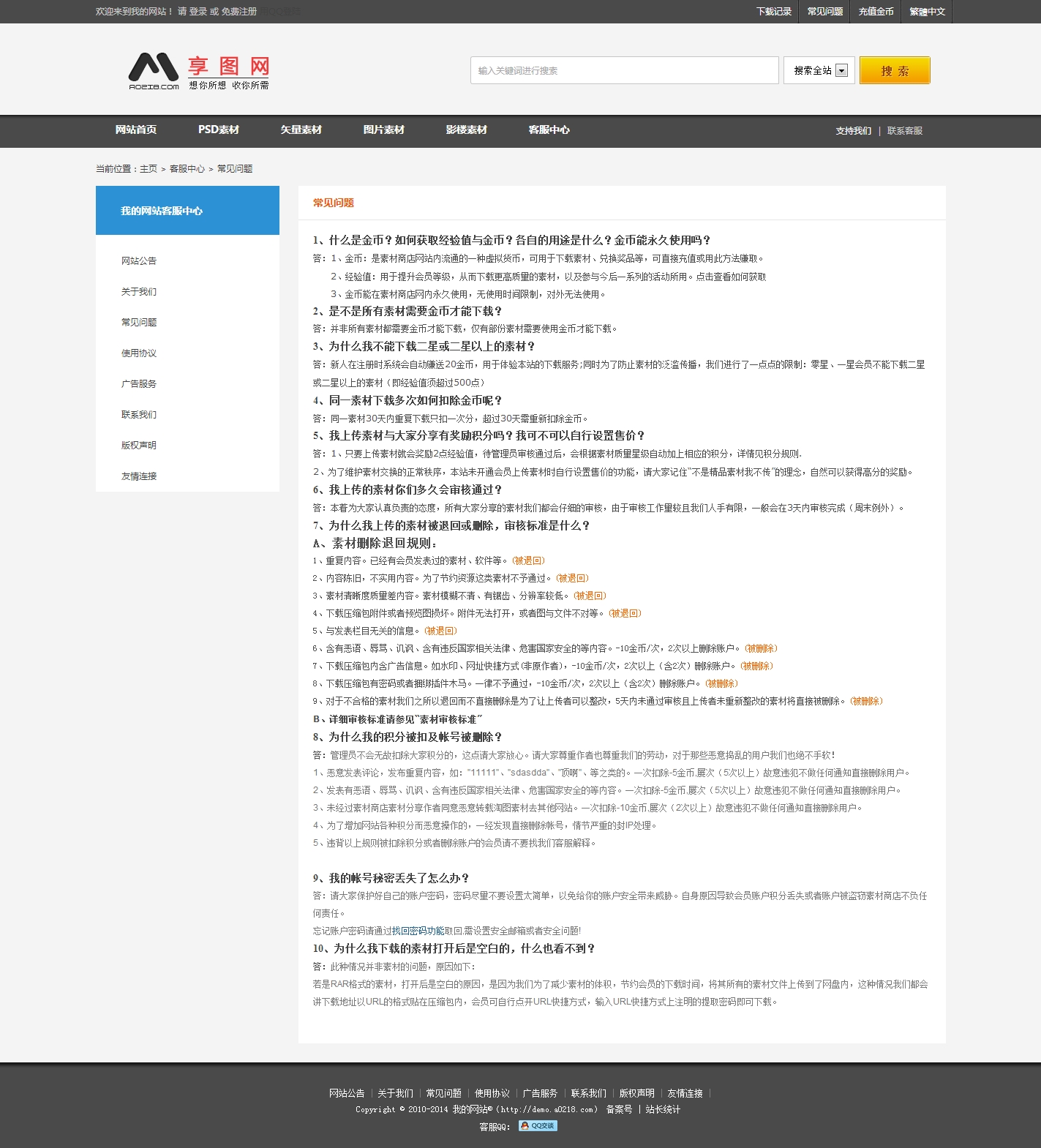The width and height of the screenshot is (1041, 1148).
Task: Open 客服中心 navigation tab
Action: (x=549, y=130)
